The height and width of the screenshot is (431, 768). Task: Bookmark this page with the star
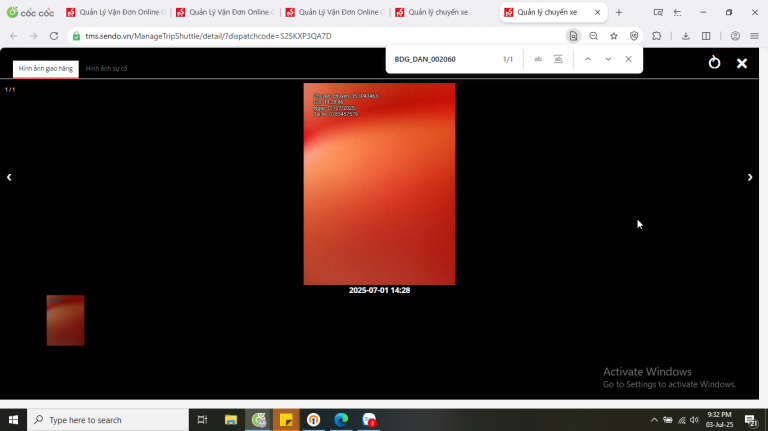tap(613, 36)
